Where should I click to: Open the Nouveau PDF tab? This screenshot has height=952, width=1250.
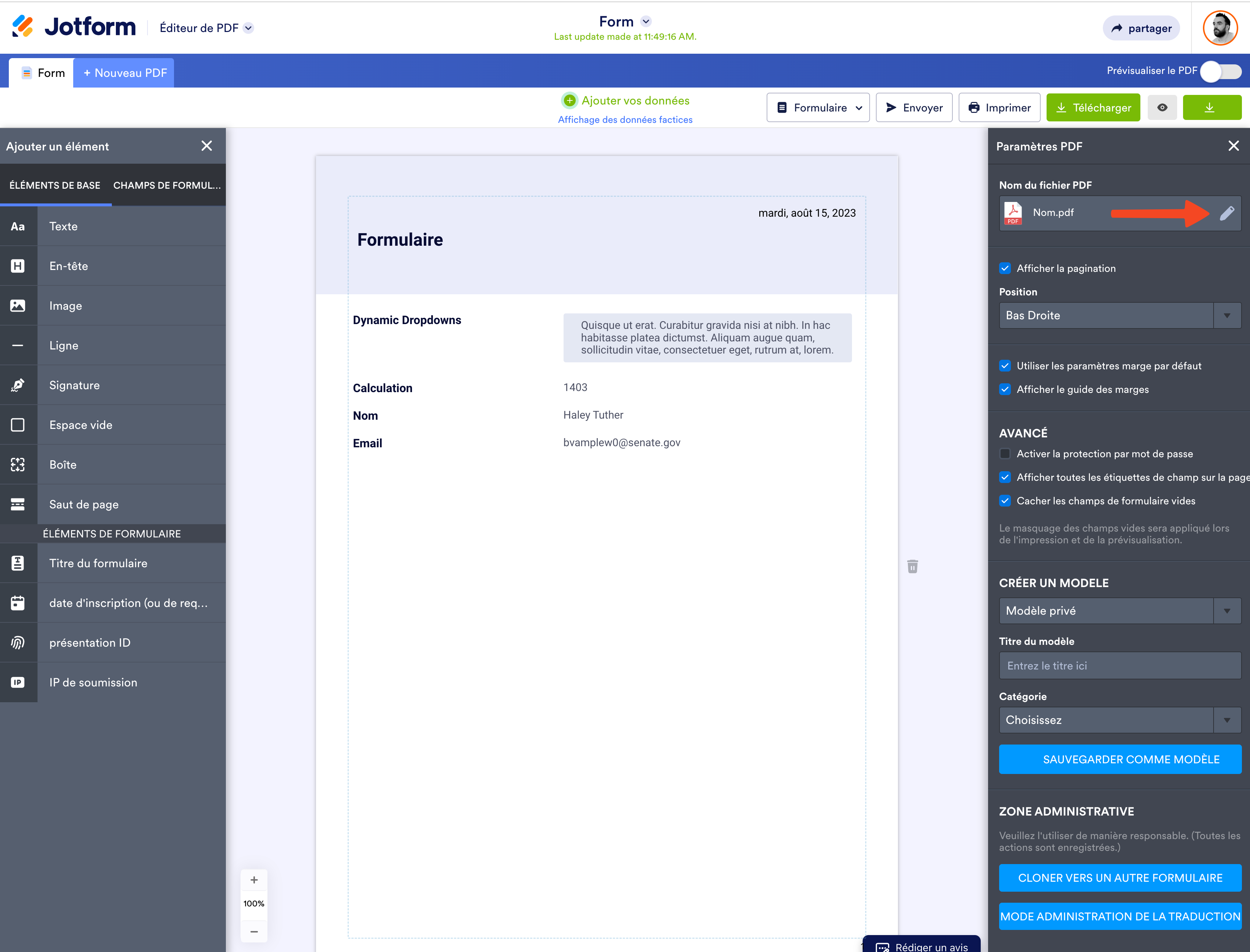pyautogui.click(x=125, y=73)
